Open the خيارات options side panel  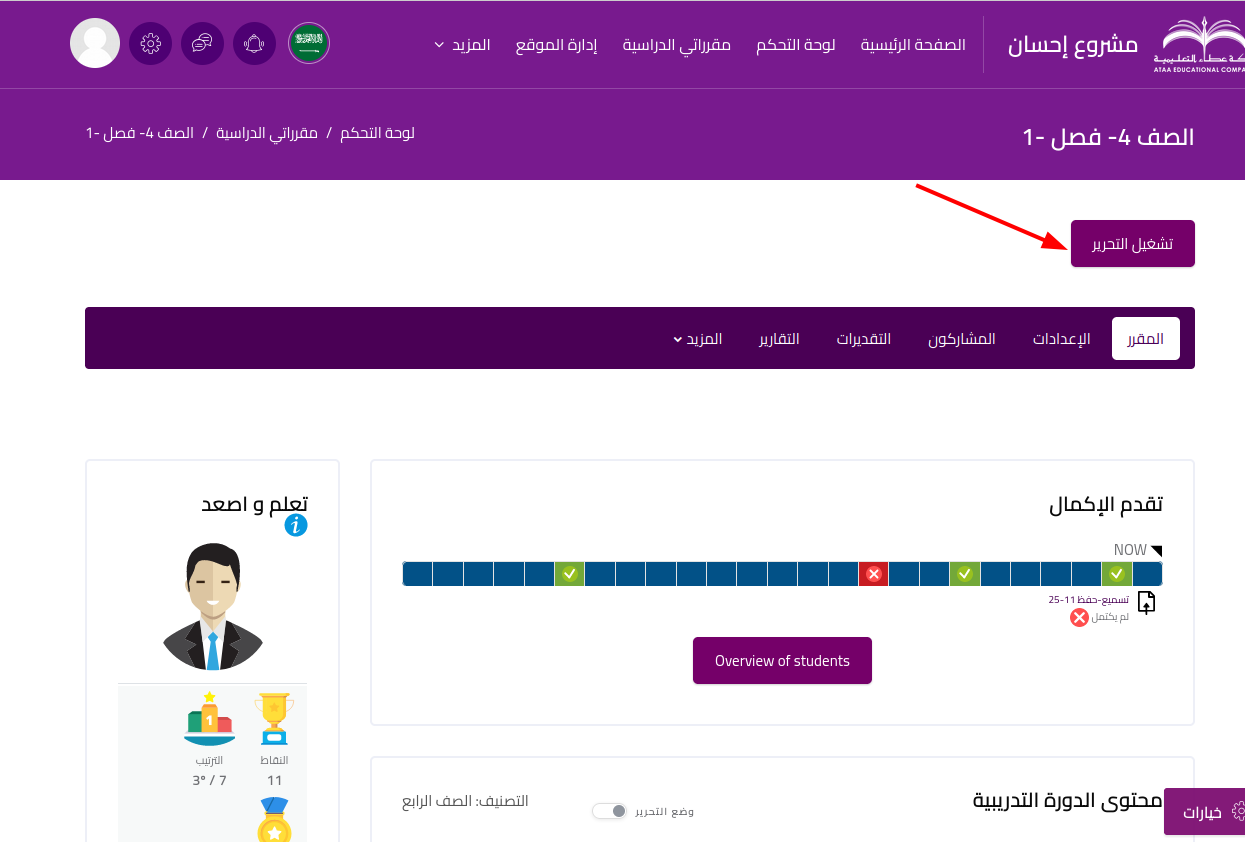coord(1205,812)
